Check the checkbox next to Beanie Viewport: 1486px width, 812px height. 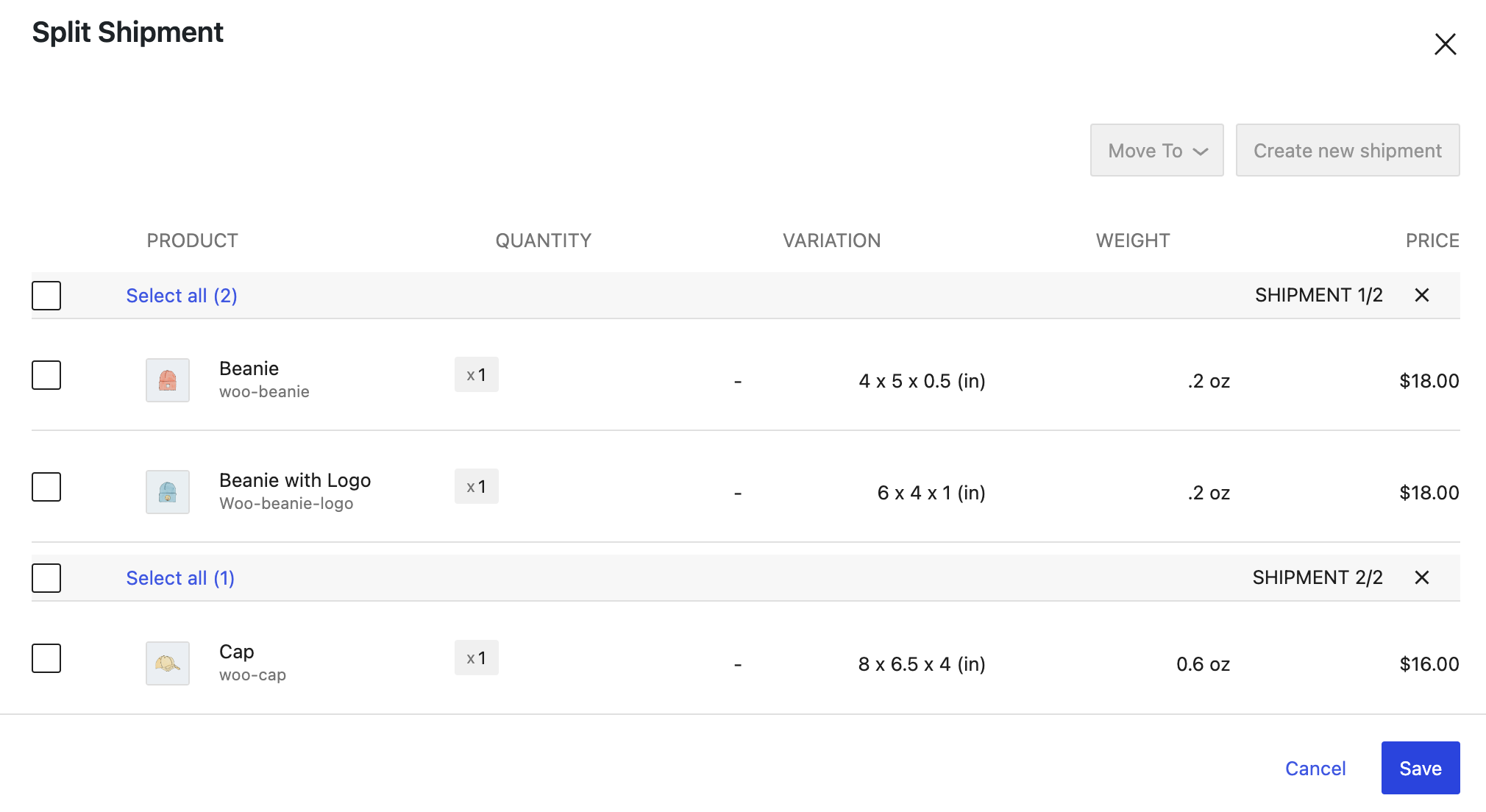click(46, 375)
